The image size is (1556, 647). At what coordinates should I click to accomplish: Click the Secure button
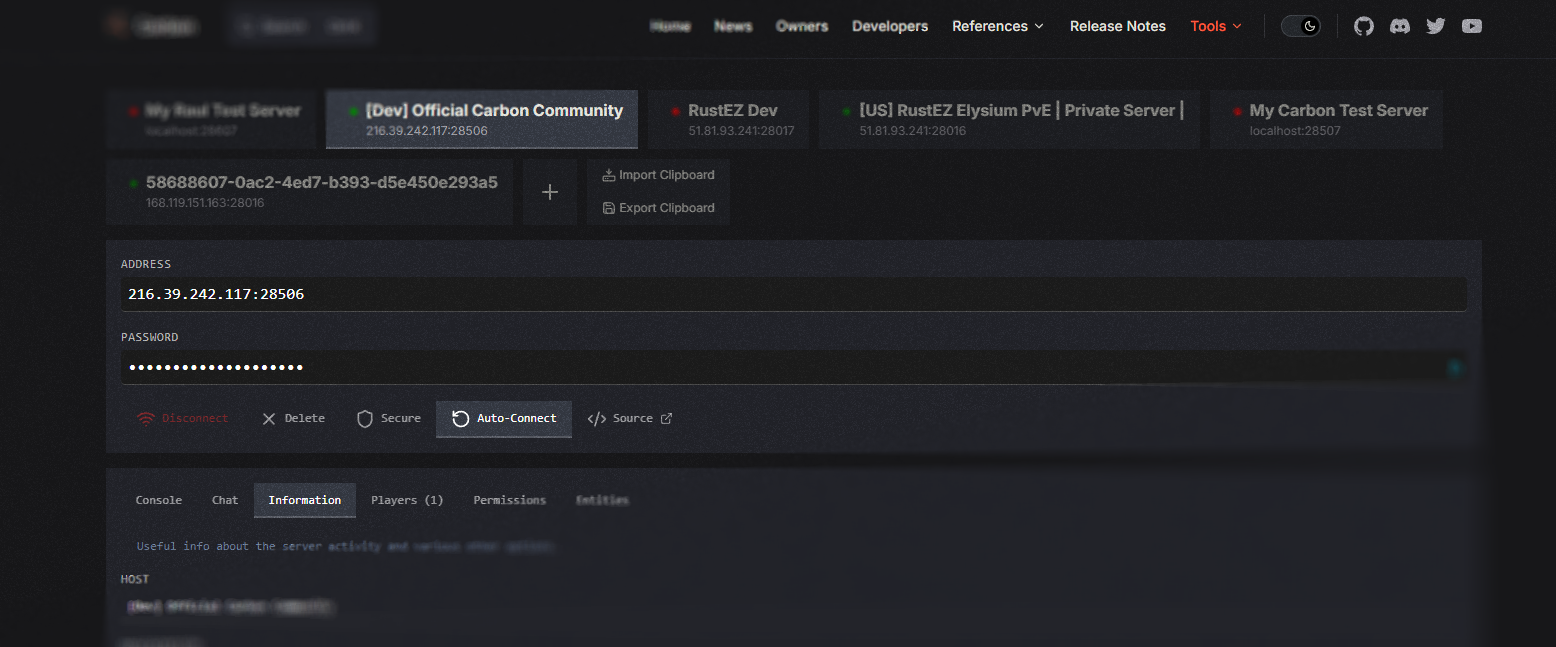(389, 418)
